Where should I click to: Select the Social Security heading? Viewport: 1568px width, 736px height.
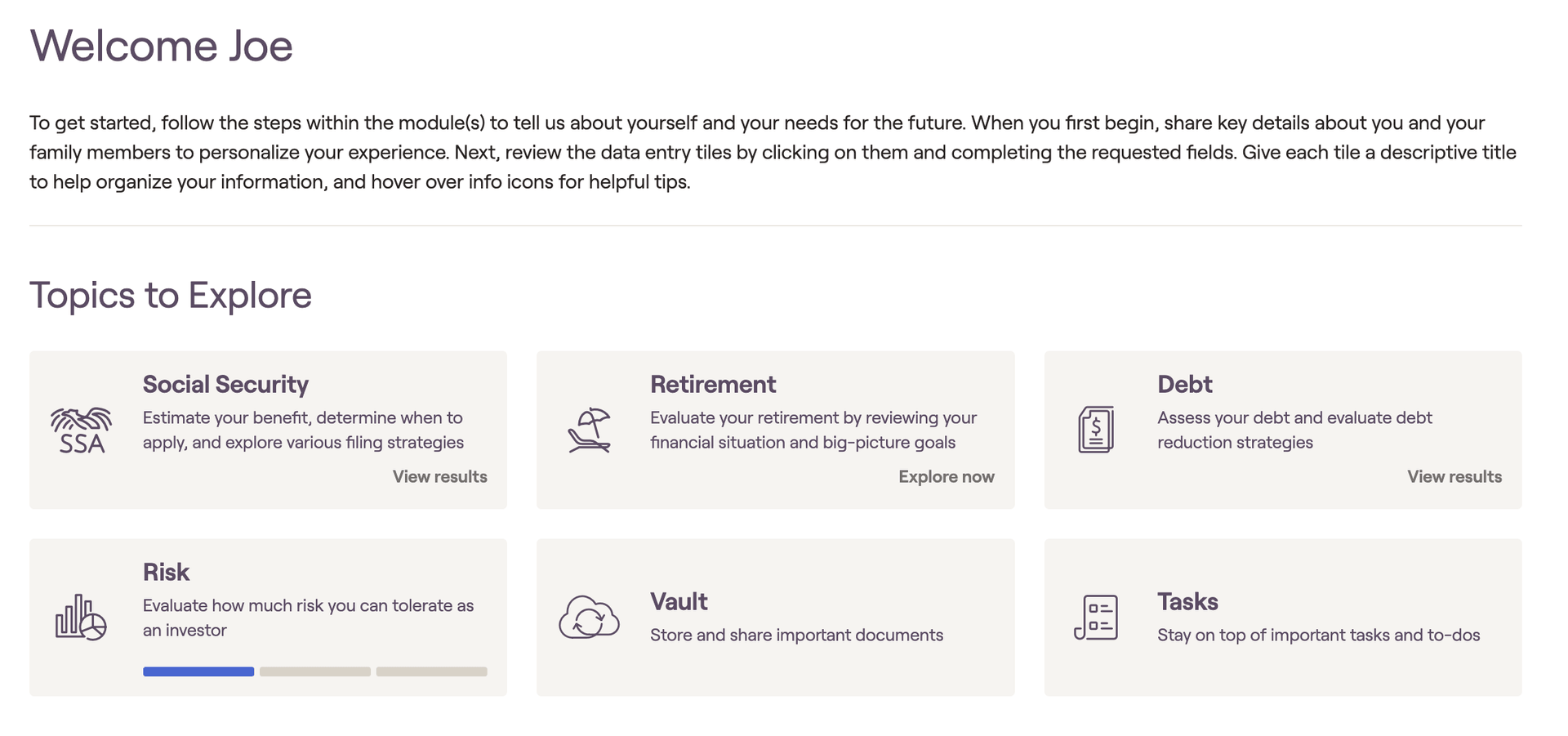coord(225,385)
